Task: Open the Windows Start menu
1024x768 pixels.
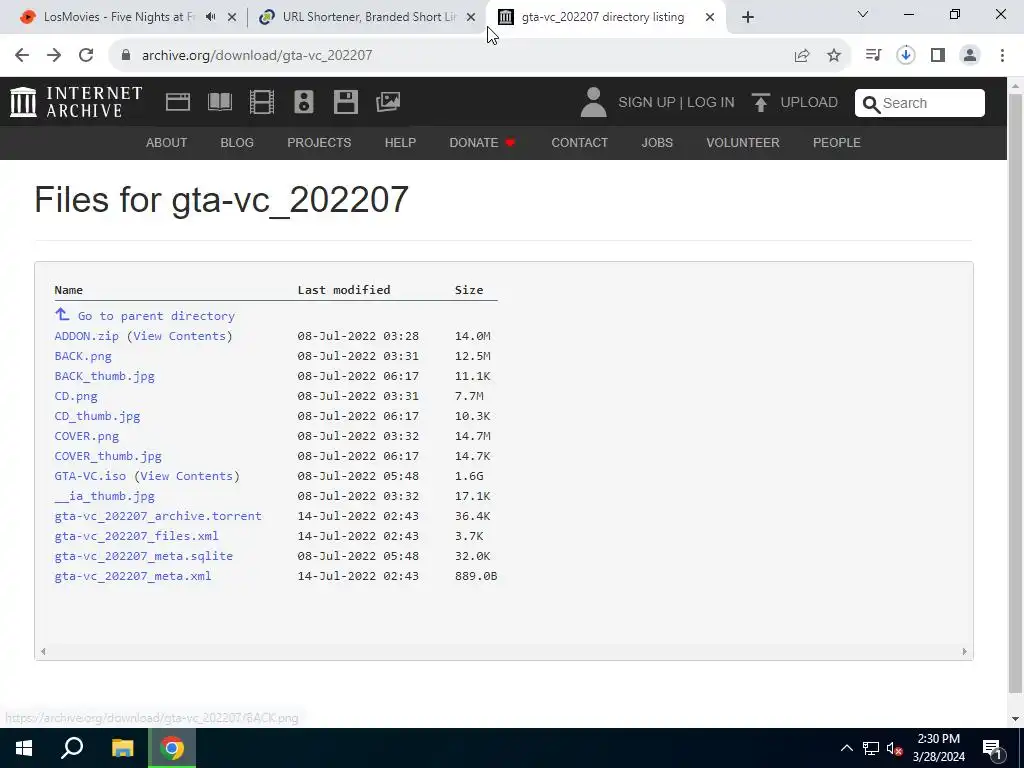Action: click(24, 748)
